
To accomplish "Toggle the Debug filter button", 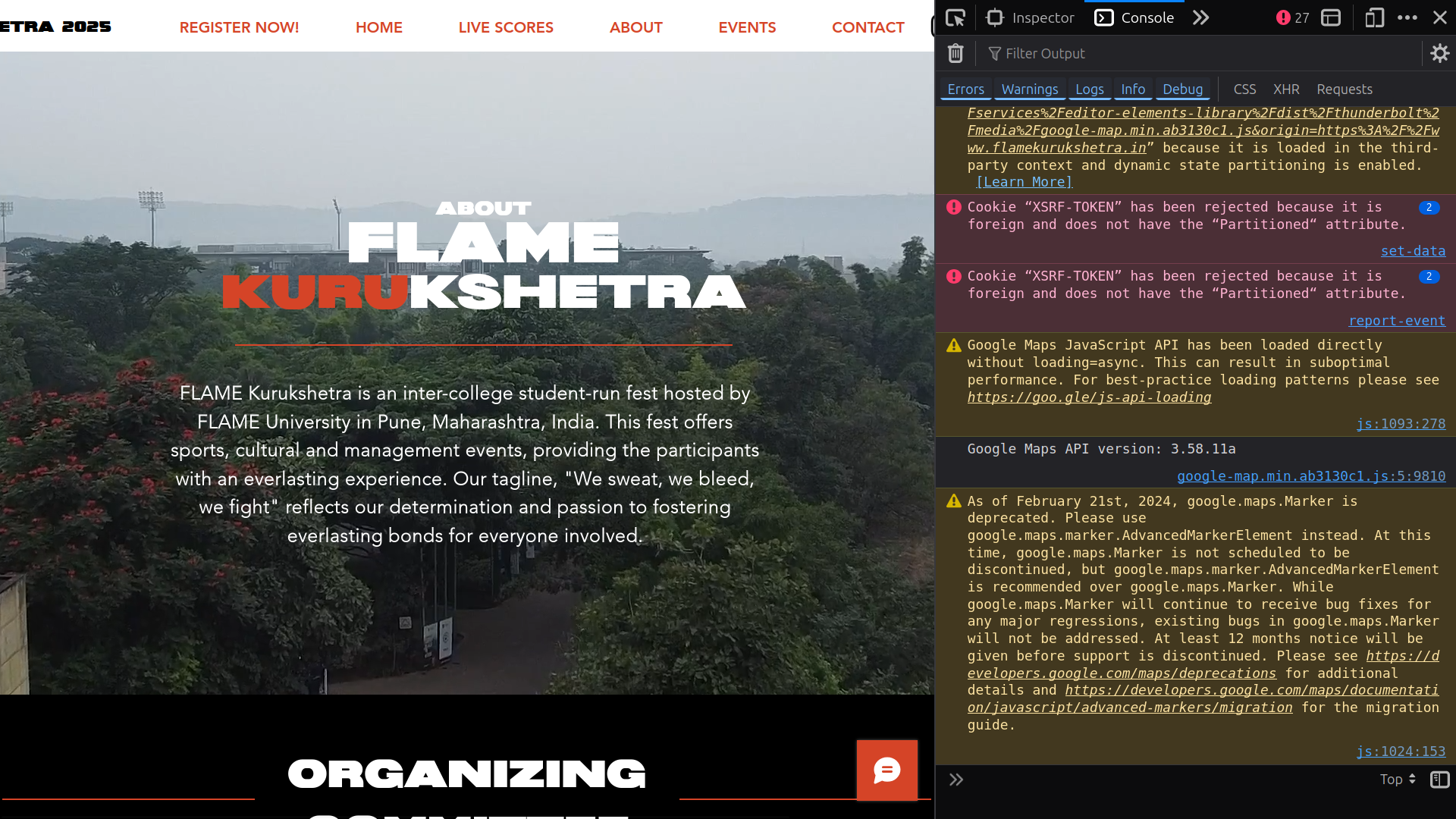I will click(1182, 89).
